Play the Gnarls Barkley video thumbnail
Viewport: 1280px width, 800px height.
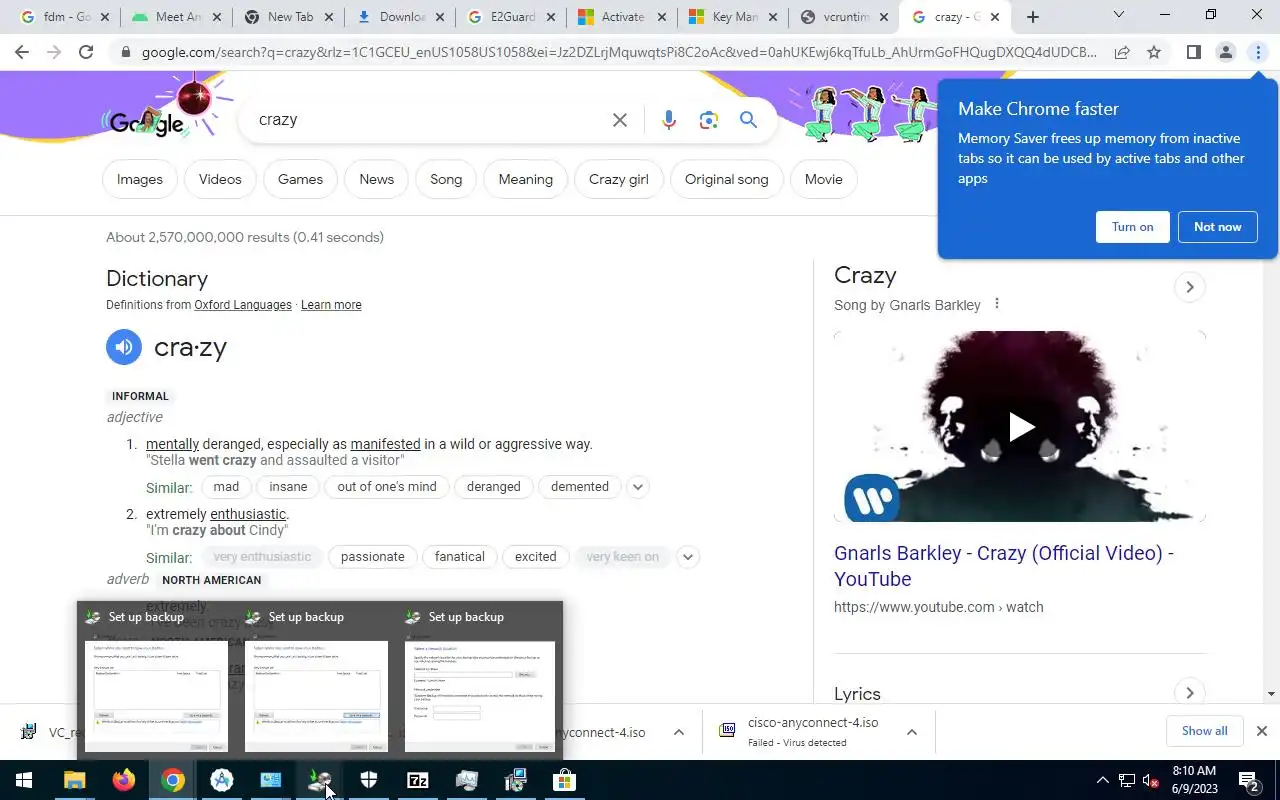[x=1020, y=426]
